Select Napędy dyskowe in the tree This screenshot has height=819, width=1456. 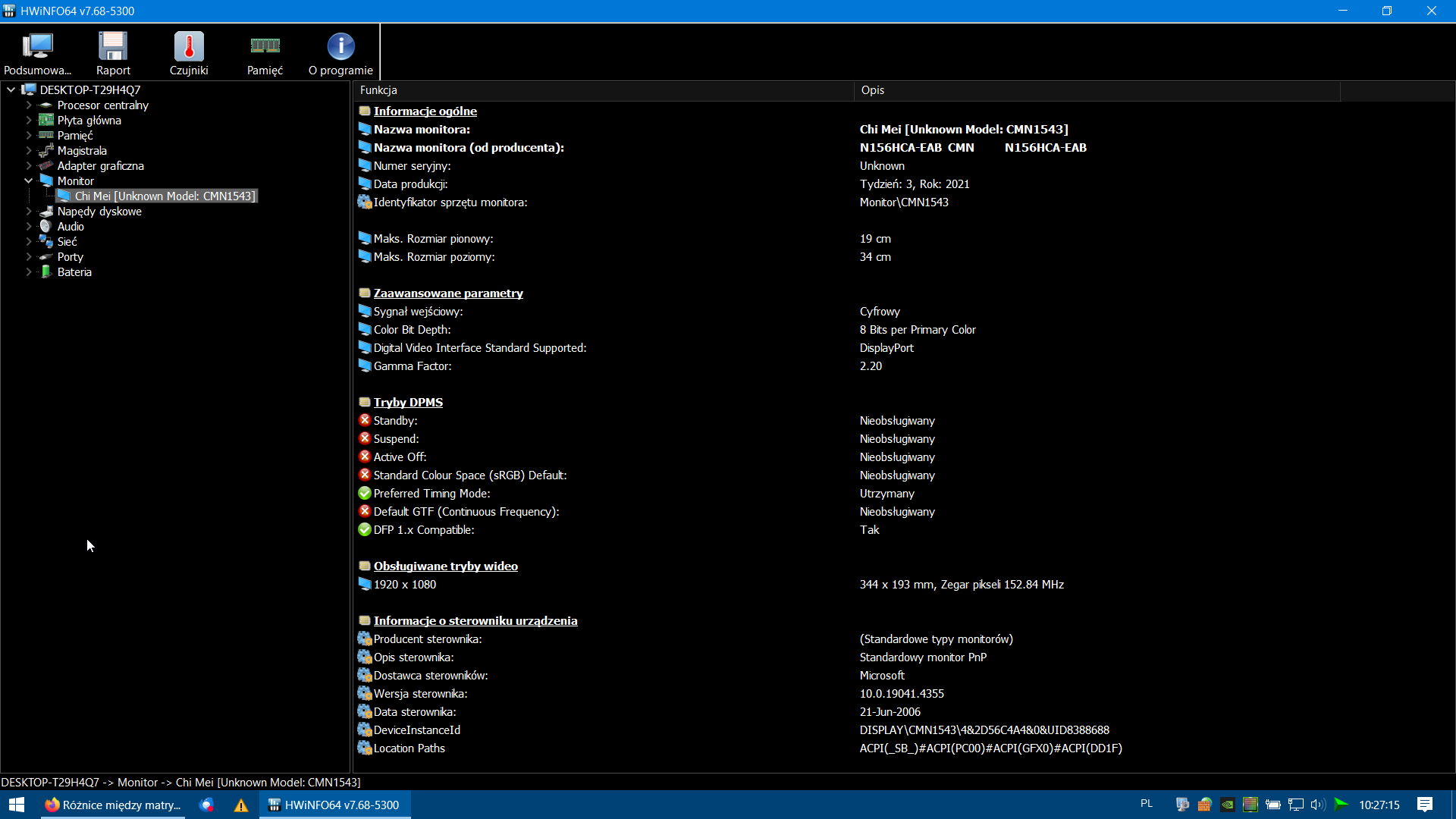[x=99, y=211]
